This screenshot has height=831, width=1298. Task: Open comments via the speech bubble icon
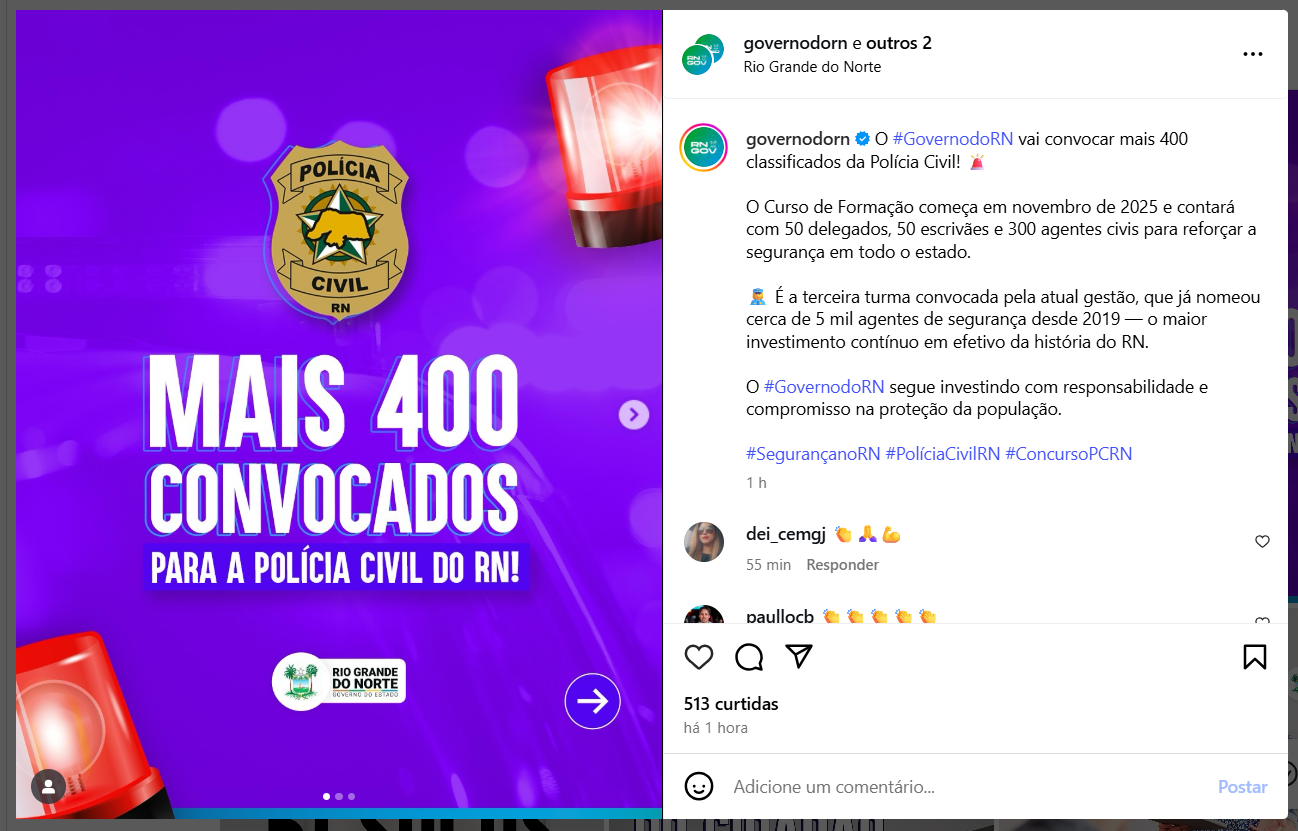click(749, 657)
